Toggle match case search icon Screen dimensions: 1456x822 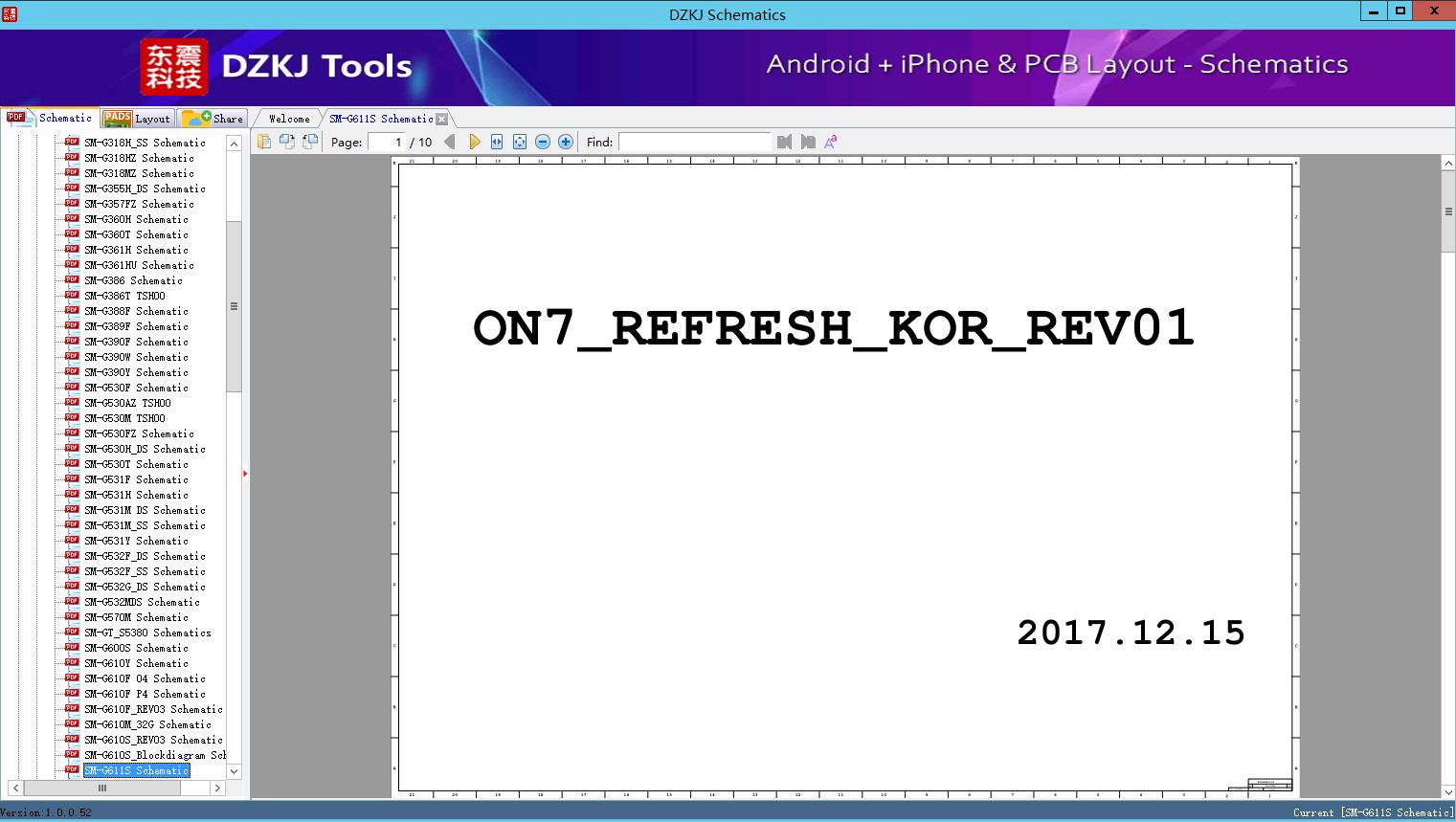831,142
